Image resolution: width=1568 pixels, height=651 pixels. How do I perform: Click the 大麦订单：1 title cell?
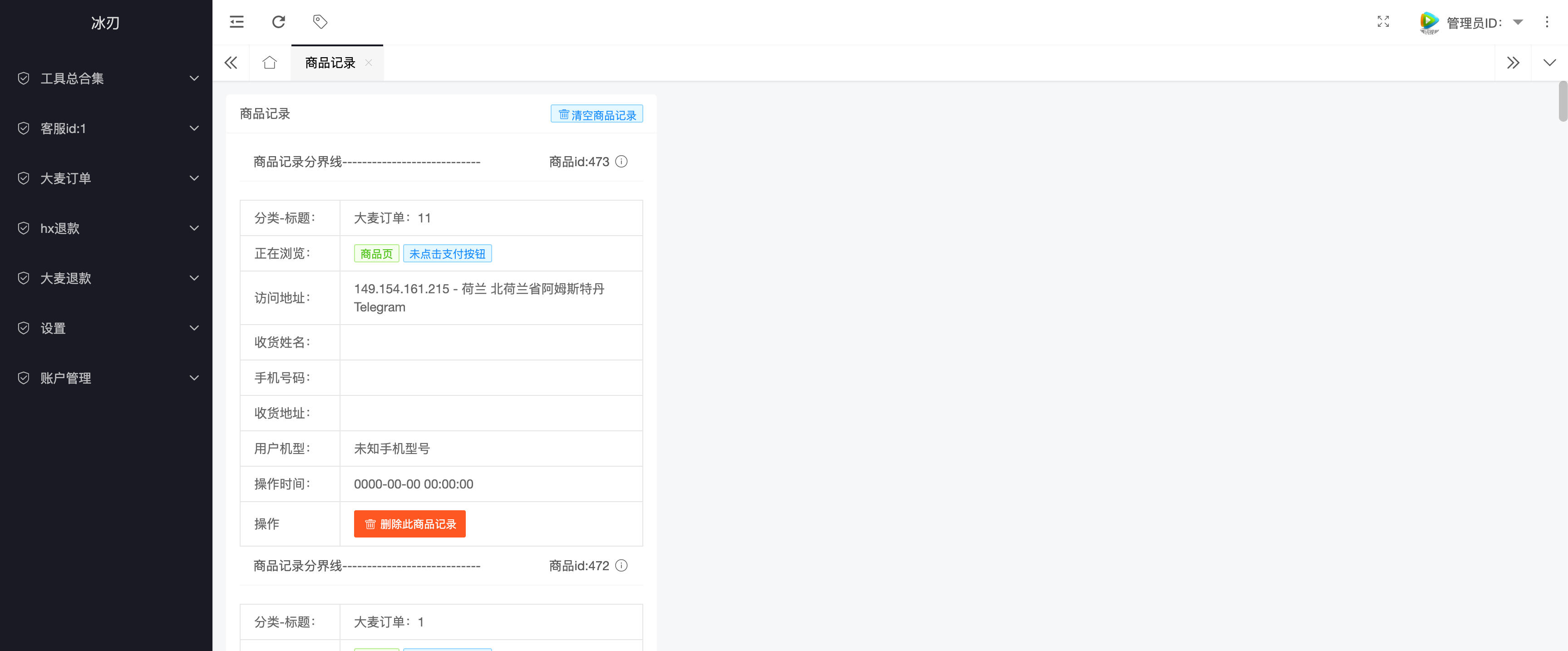pos(491,622)
